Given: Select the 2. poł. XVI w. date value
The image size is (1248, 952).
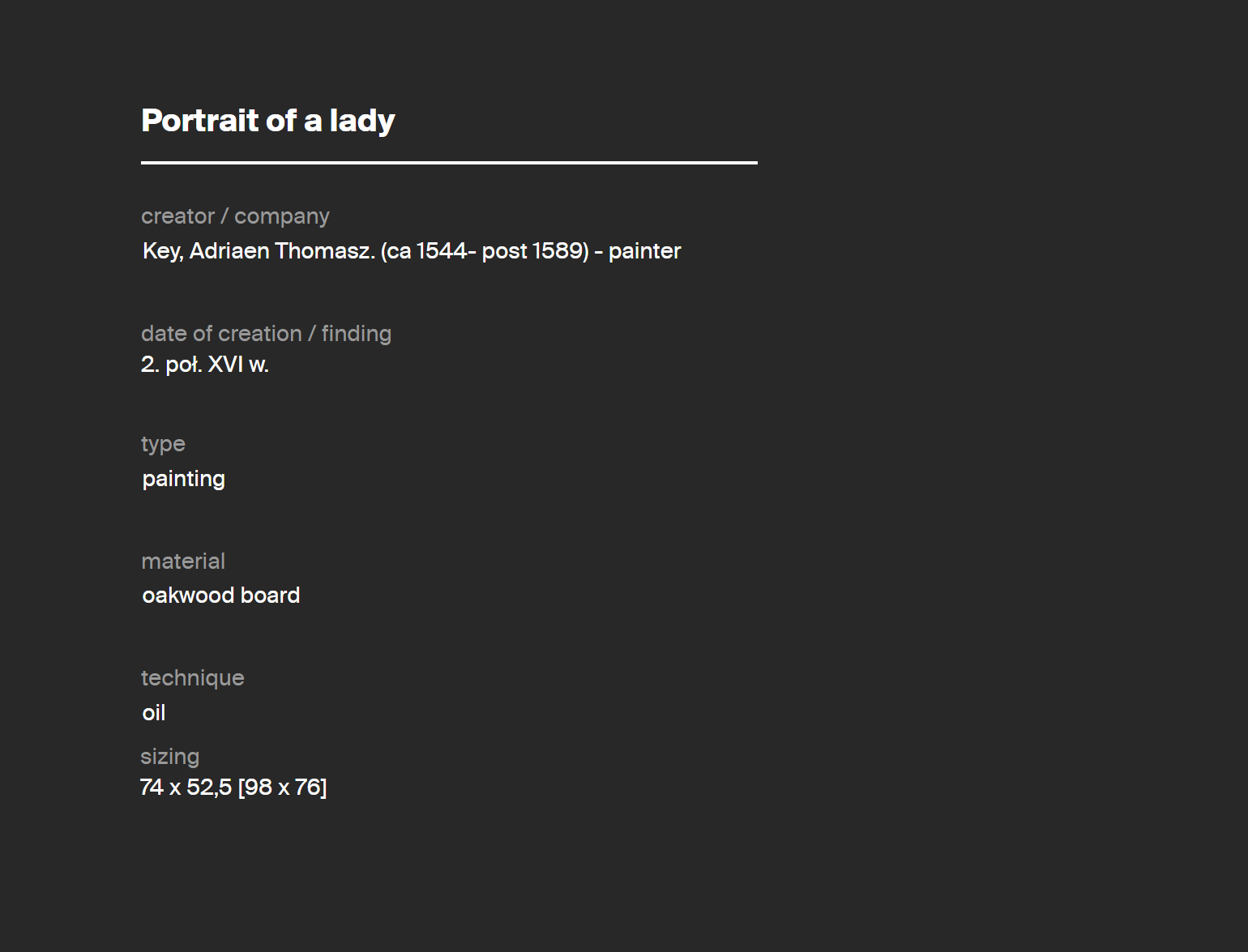Looking at the screenshot, I should [205, 365].
